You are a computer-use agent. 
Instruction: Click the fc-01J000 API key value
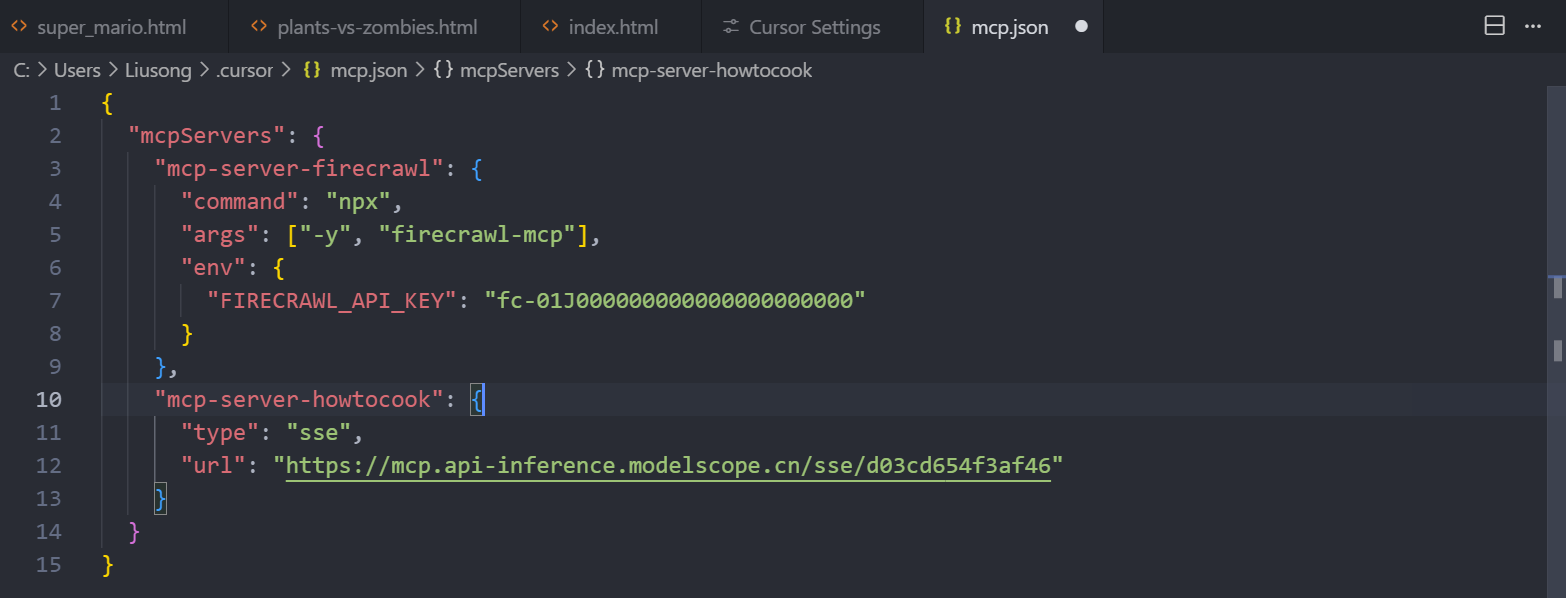(x=674, y=300)
